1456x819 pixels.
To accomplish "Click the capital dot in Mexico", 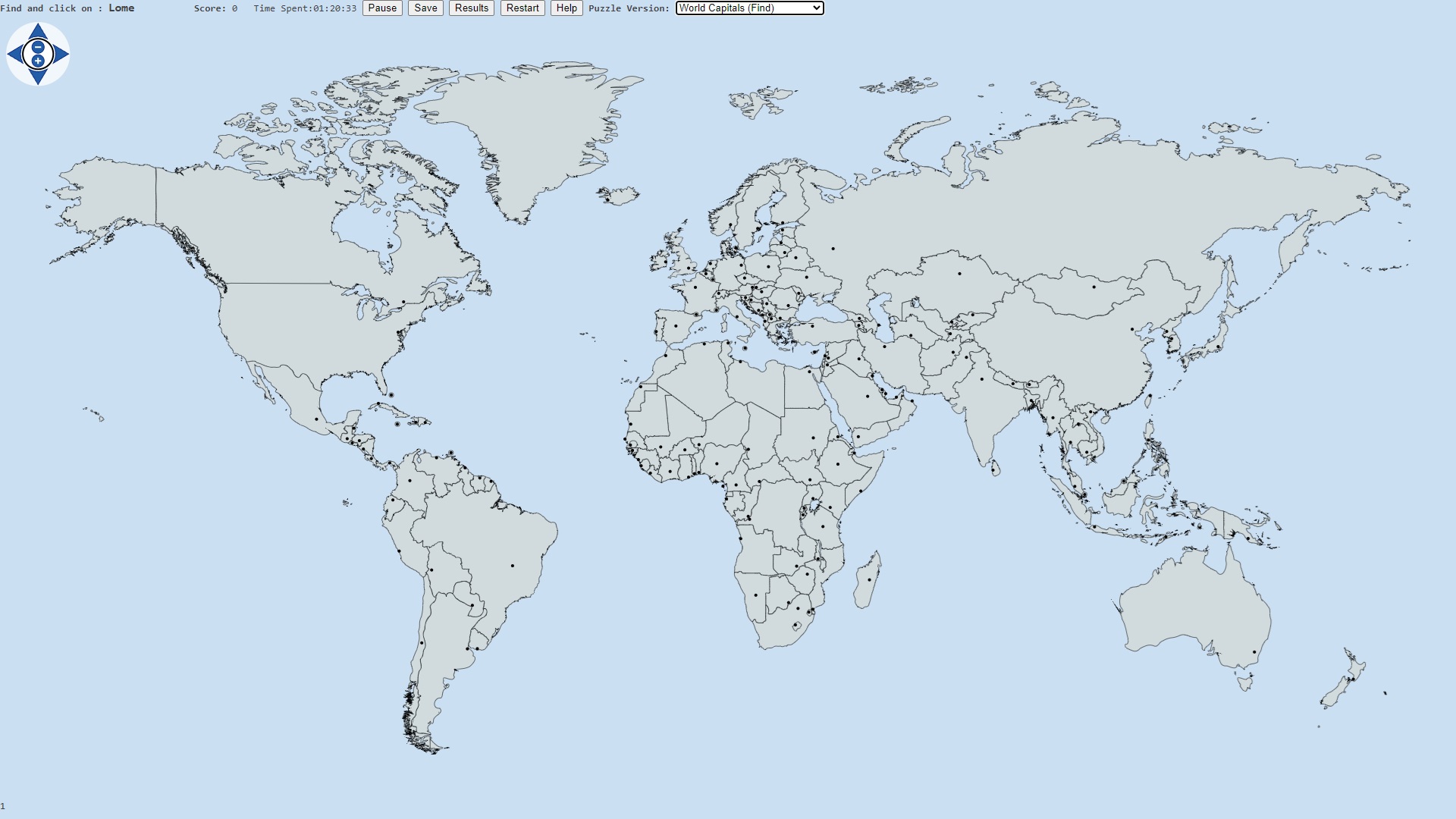I will [316, 419].
